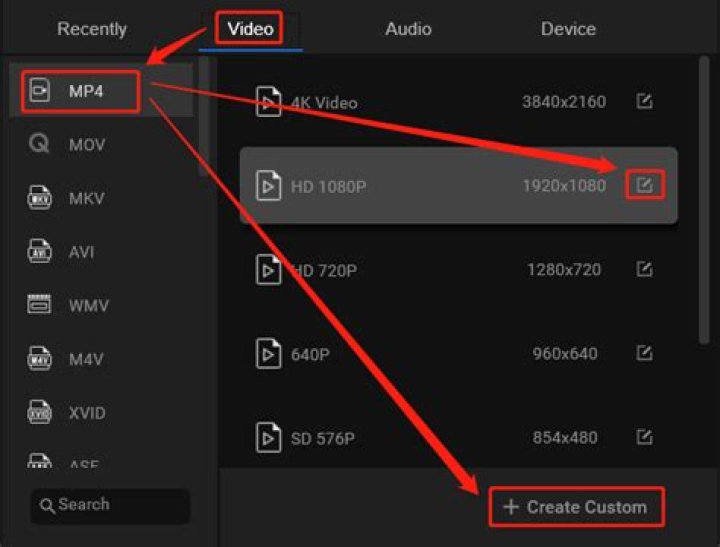
Task: Edit the HD 720P preset settings
Action: (644, 269)
